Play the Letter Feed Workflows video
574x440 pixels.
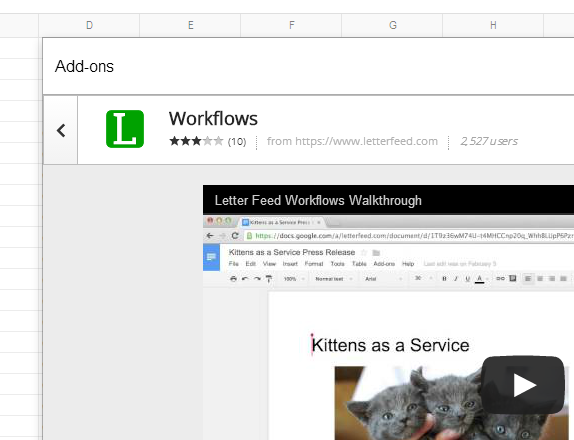[523, 385]
